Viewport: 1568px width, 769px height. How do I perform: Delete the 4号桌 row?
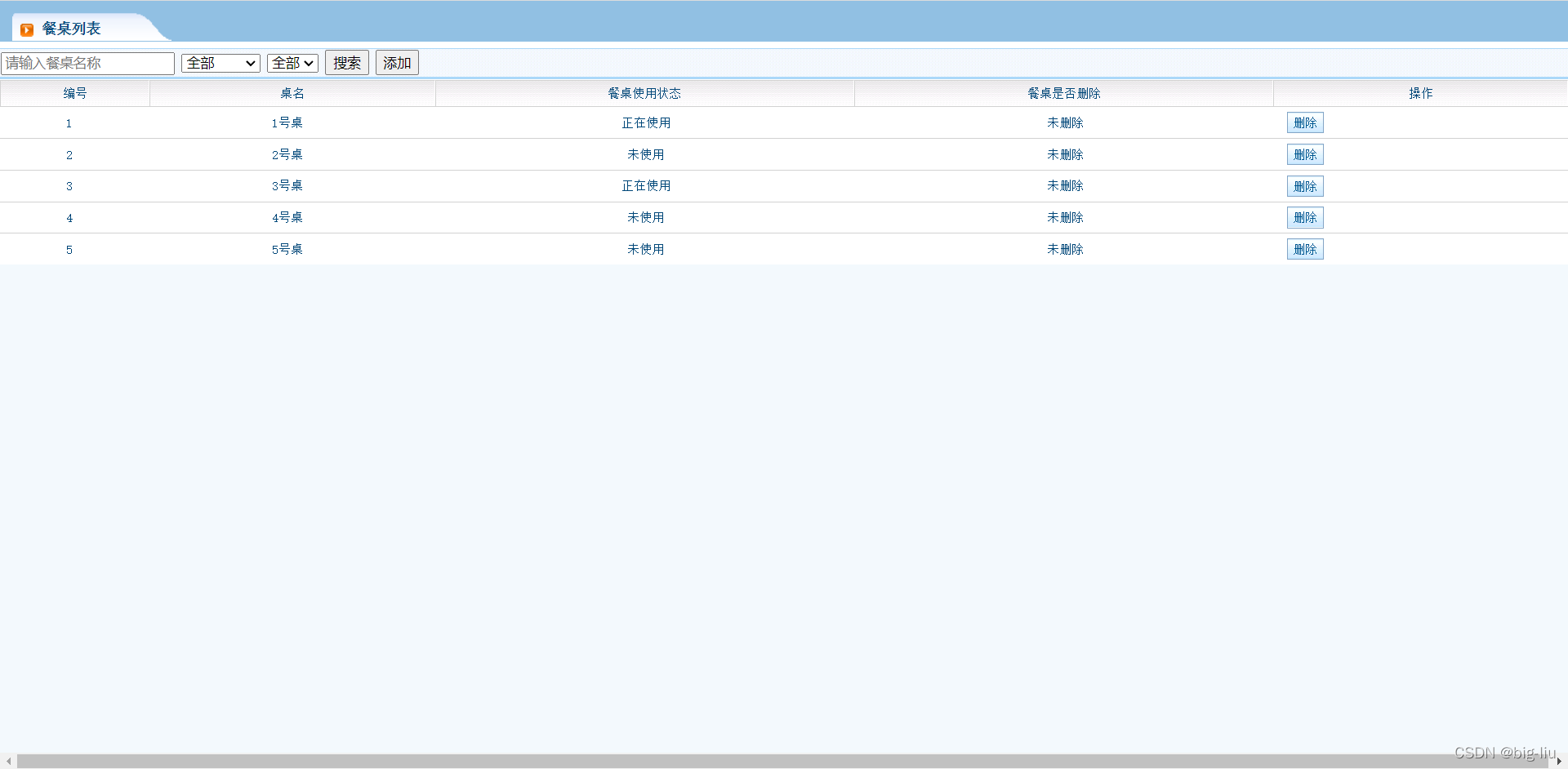click(1305, 217)
